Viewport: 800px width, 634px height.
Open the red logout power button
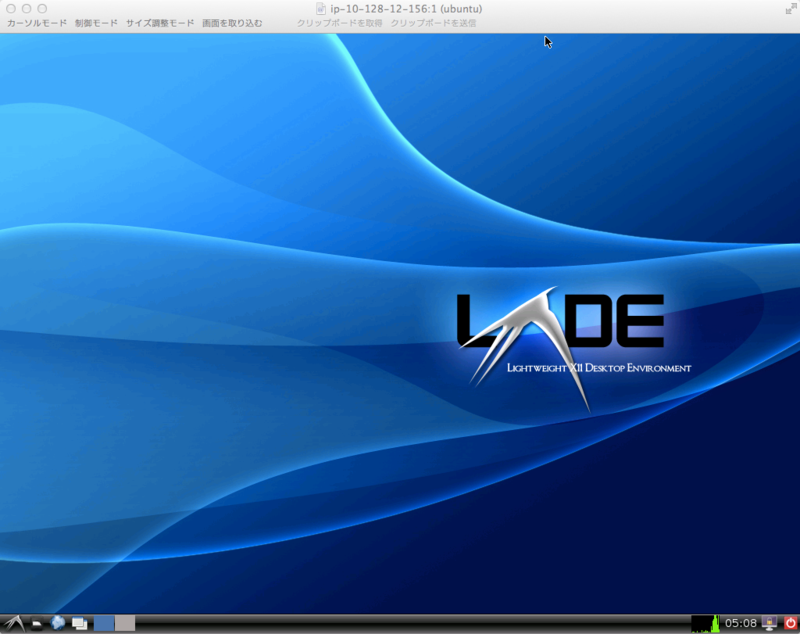[x=790, y=623]
